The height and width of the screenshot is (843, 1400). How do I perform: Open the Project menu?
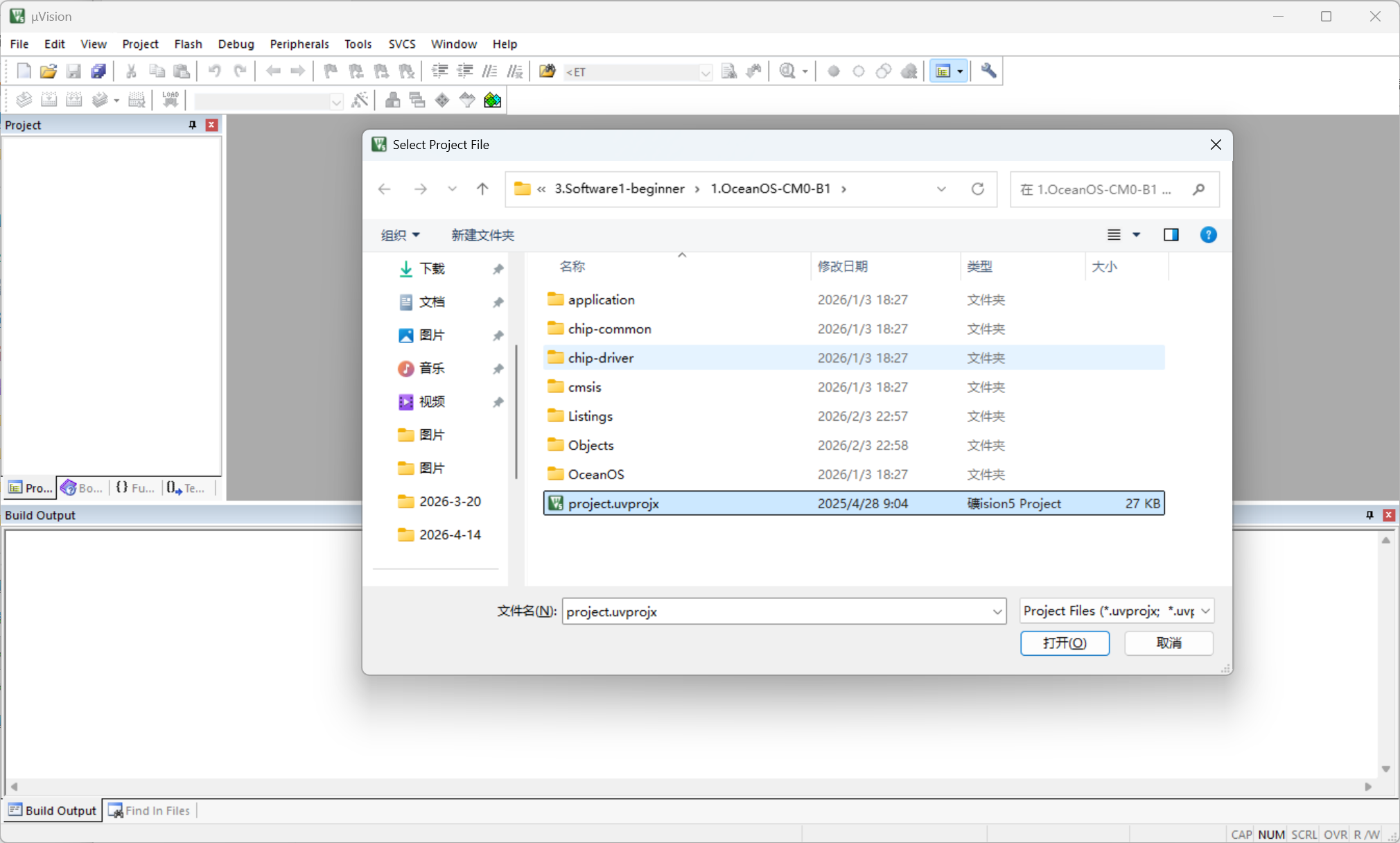click(141, 44)
